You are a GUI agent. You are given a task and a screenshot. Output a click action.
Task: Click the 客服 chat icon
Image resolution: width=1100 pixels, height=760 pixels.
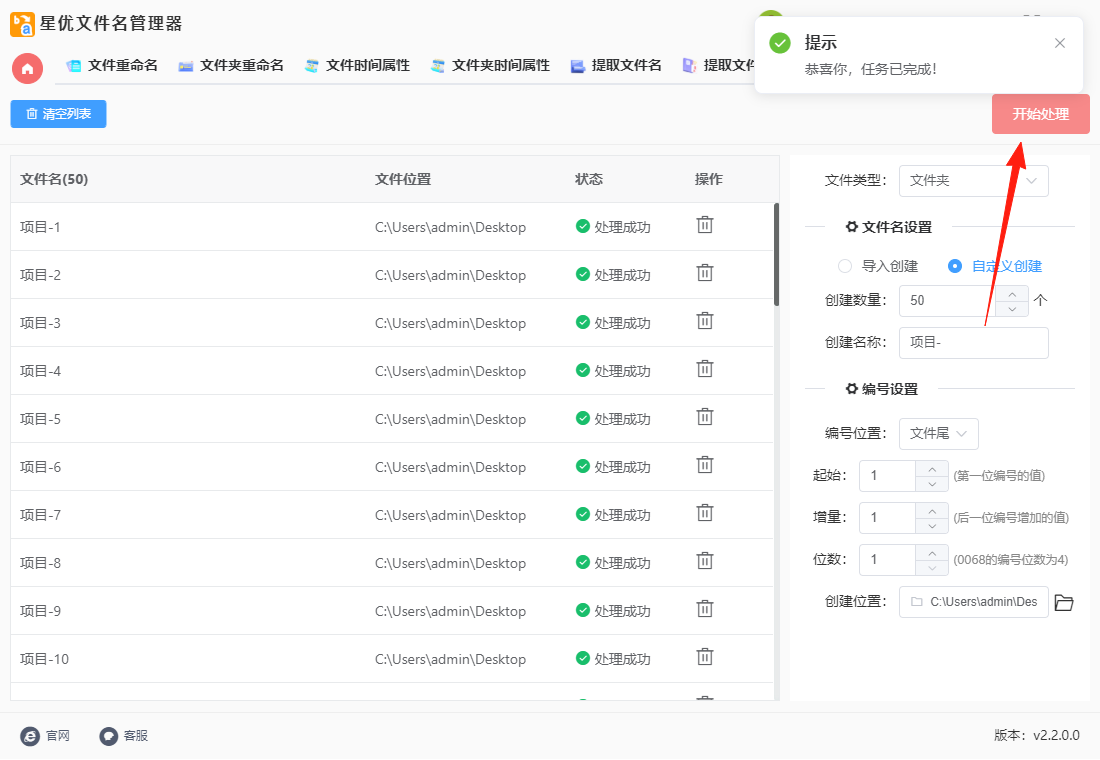coord(108,735)
